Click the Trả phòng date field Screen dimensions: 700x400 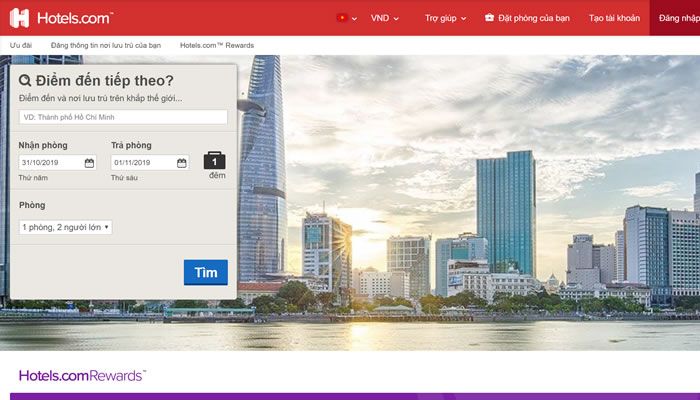(x=143, y=163)
